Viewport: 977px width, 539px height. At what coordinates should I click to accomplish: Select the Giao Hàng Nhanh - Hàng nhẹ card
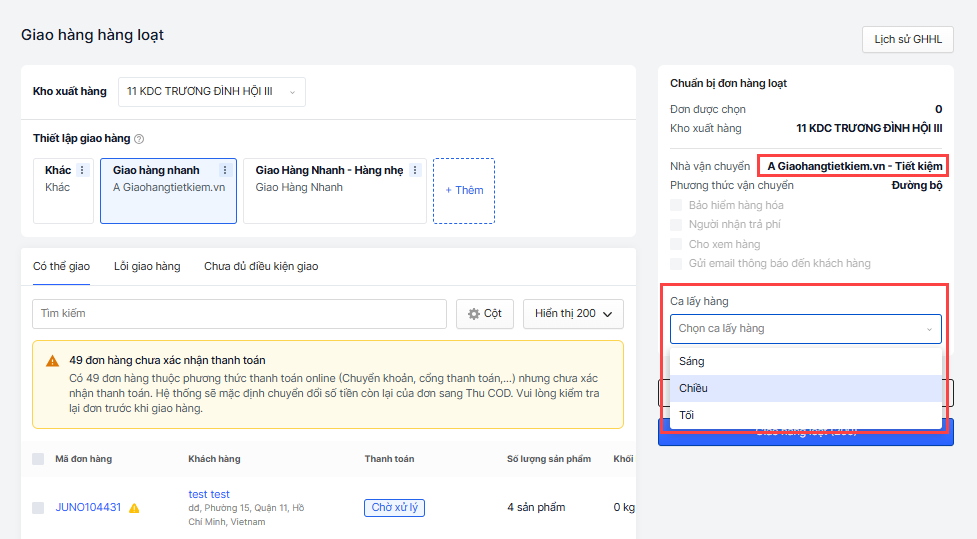coord(335,191)
